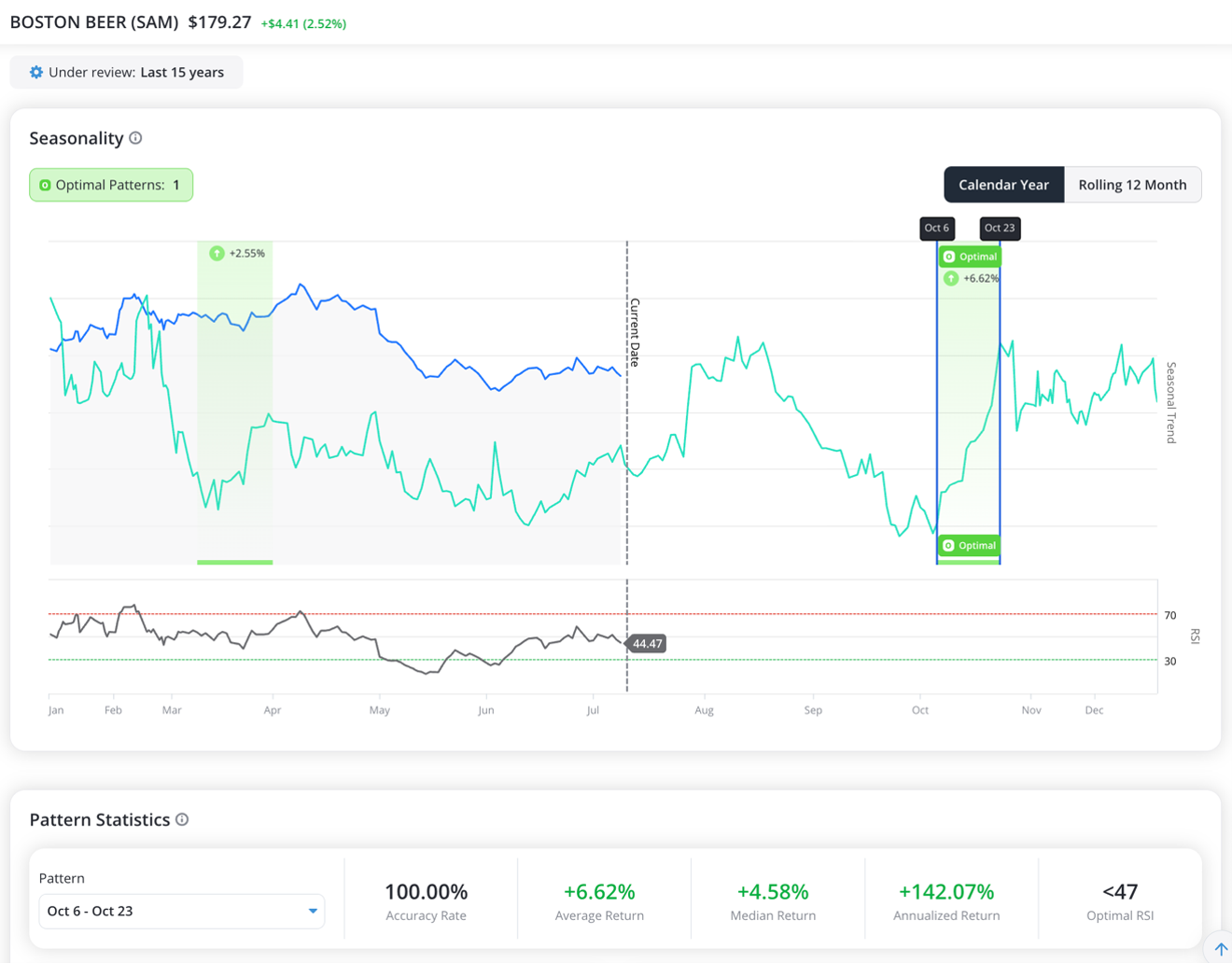Screen dimensions: 1232x963
Task: Open the Pattern Oct 6 - Oct 23 dropdown
Action: [x=182, y=911]
